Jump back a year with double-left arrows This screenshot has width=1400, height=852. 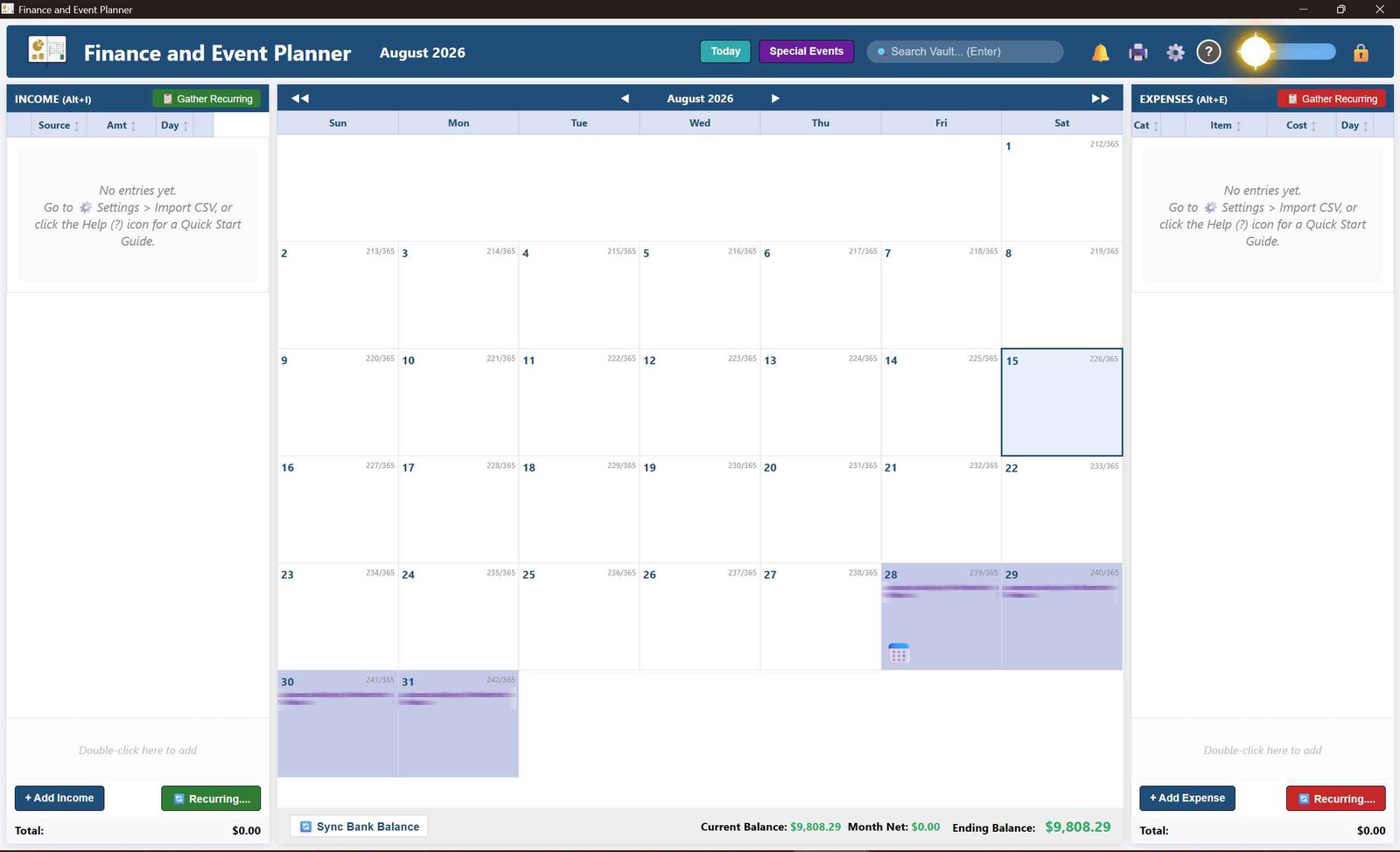click(x=300, y=99)
